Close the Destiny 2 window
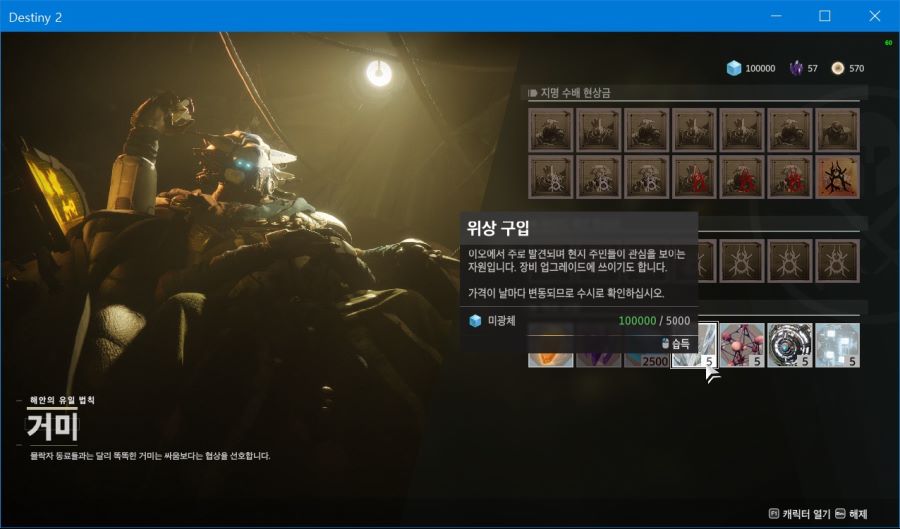Image resolution: width=900 pixels, height=529 pixels. 875,16
